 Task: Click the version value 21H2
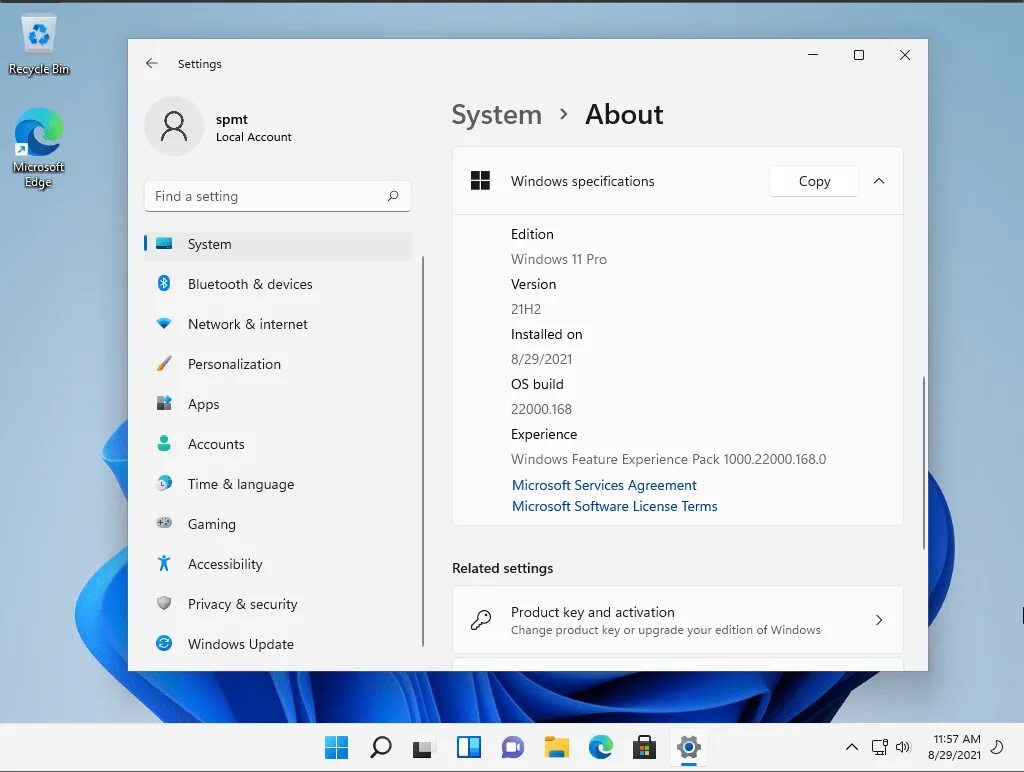point(526,309)
